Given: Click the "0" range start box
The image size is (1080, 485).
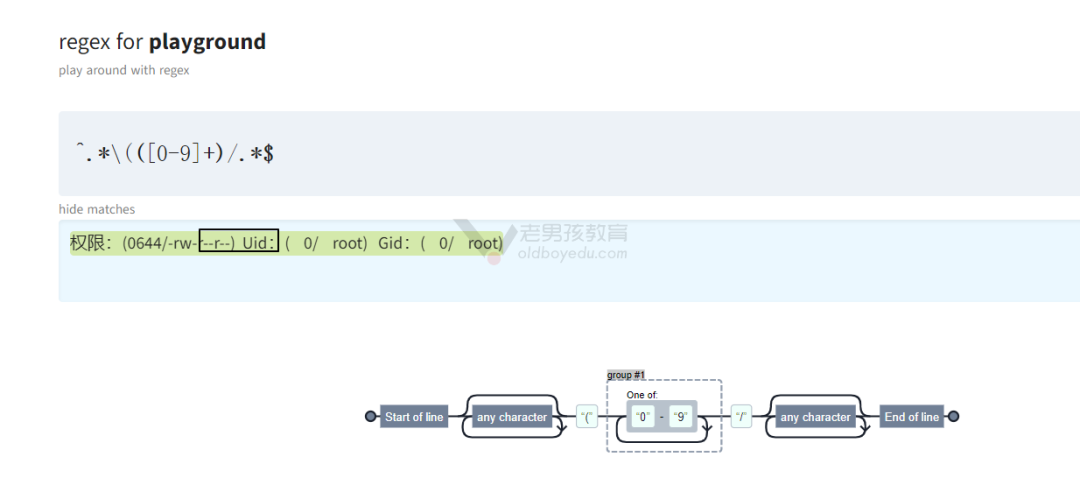Looking at the screenshot, I should (643, 417).
